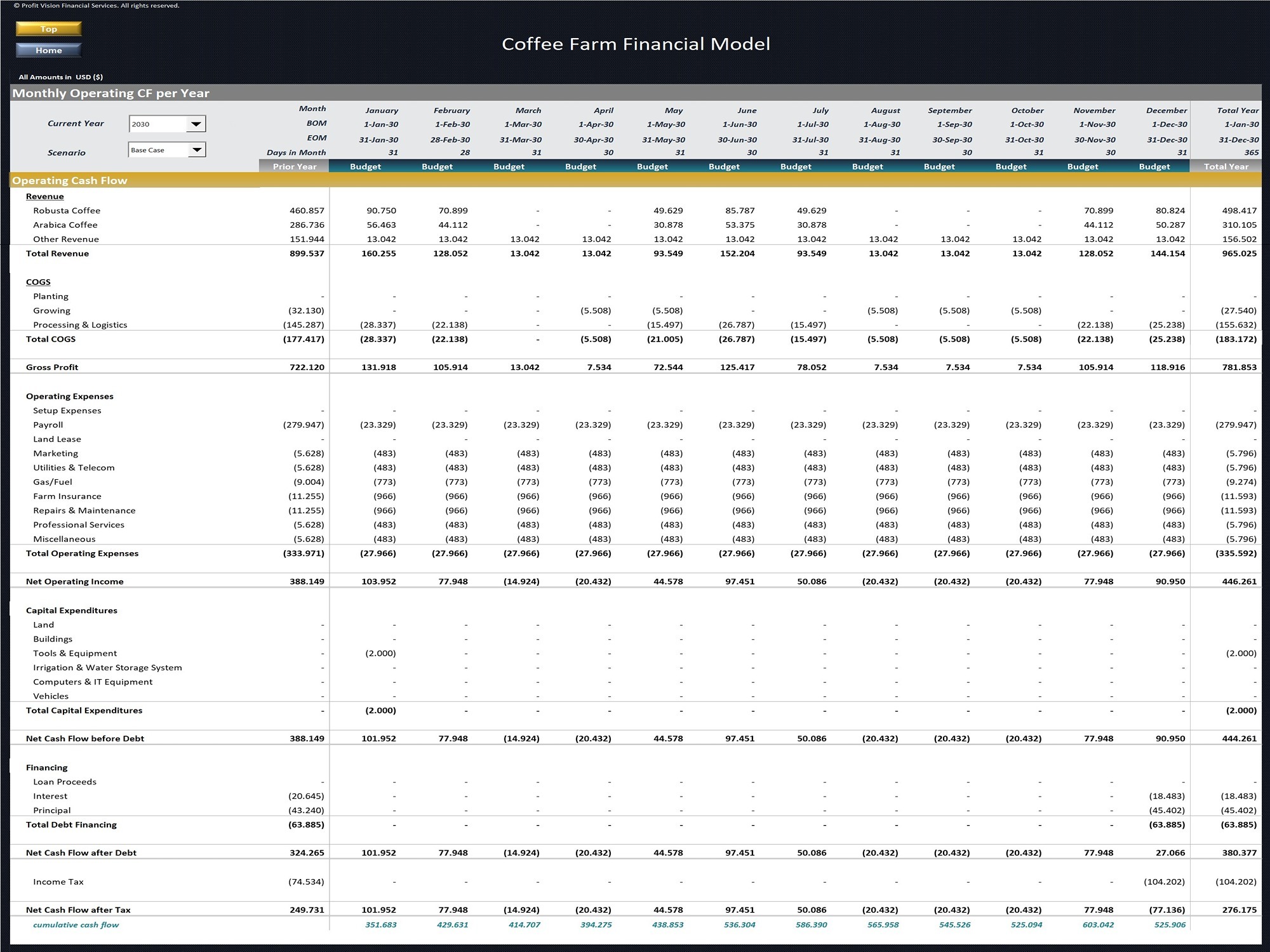
Task: Select the Growing row label
Action: coord(51,310)
